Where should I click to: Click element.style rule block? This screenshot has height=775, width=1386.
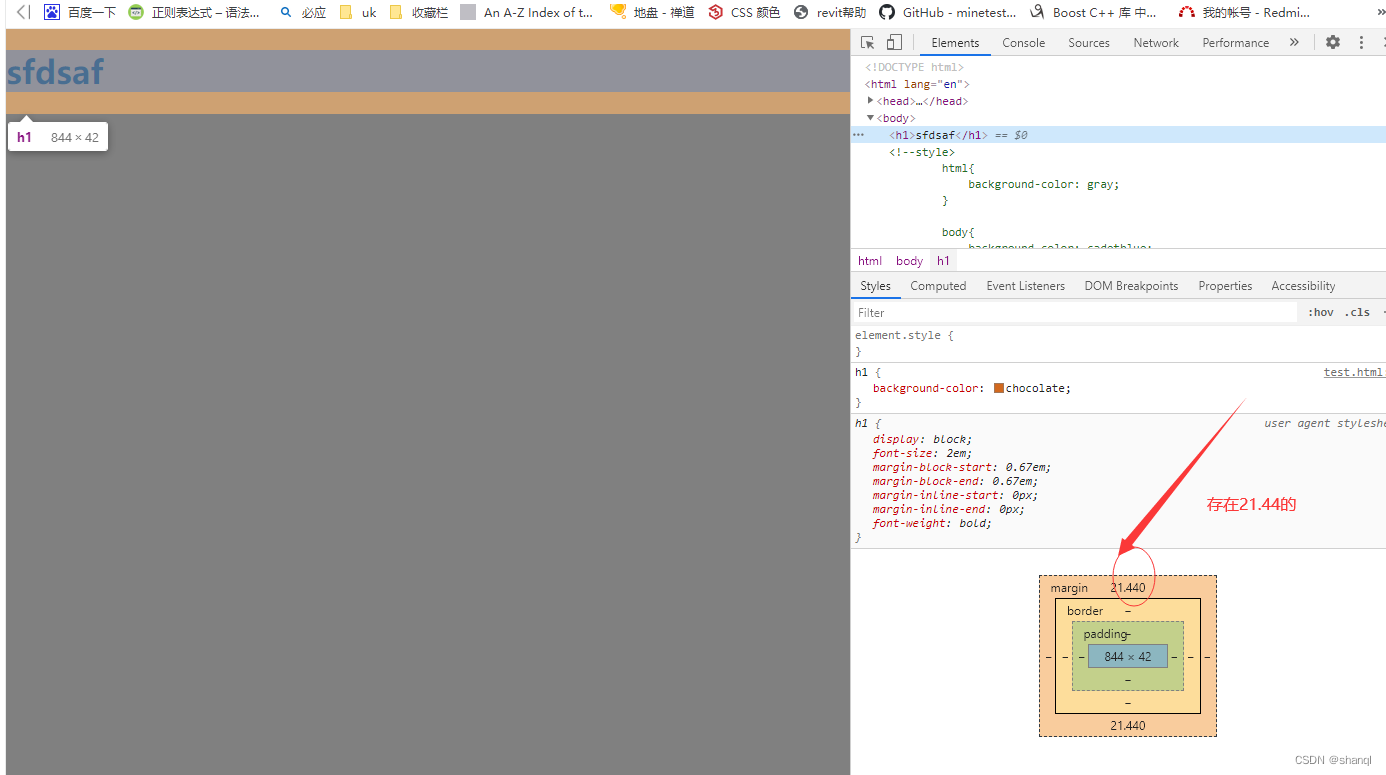click(1118, 344)
